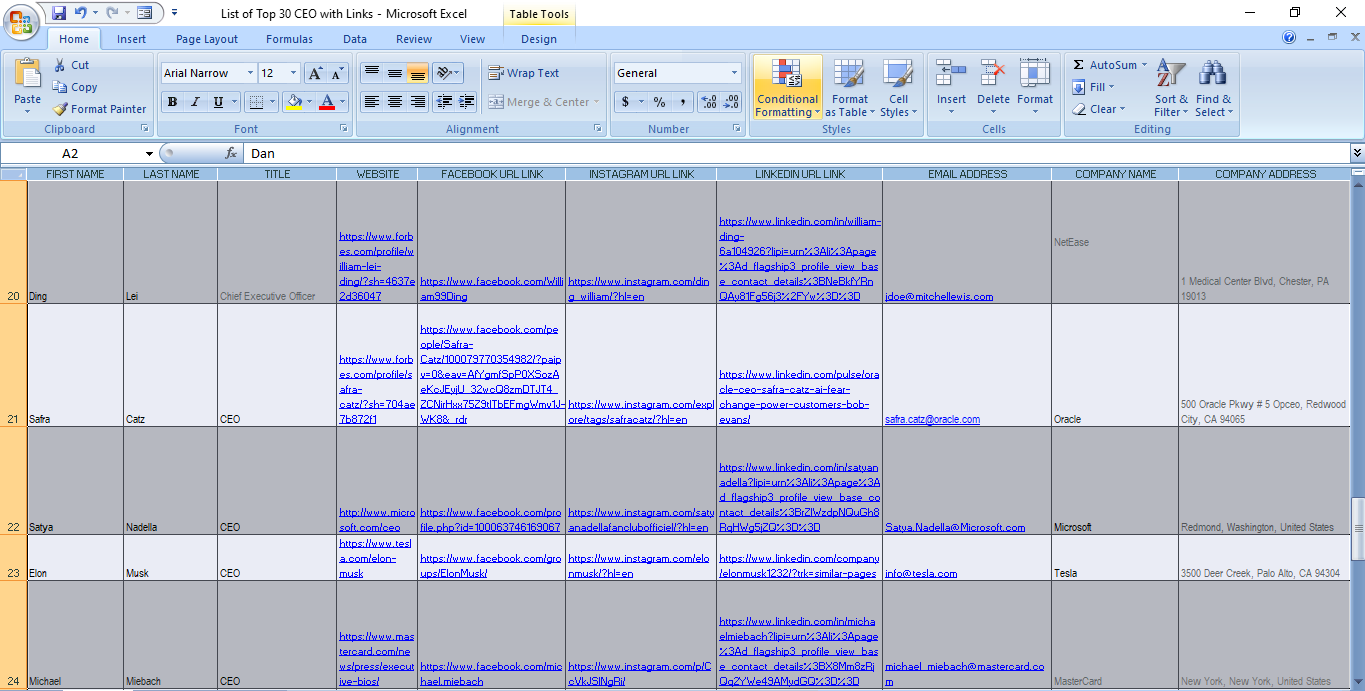Activate the Format Painter
Viewport: 1365px width, 691px height.
pos(99,109)
